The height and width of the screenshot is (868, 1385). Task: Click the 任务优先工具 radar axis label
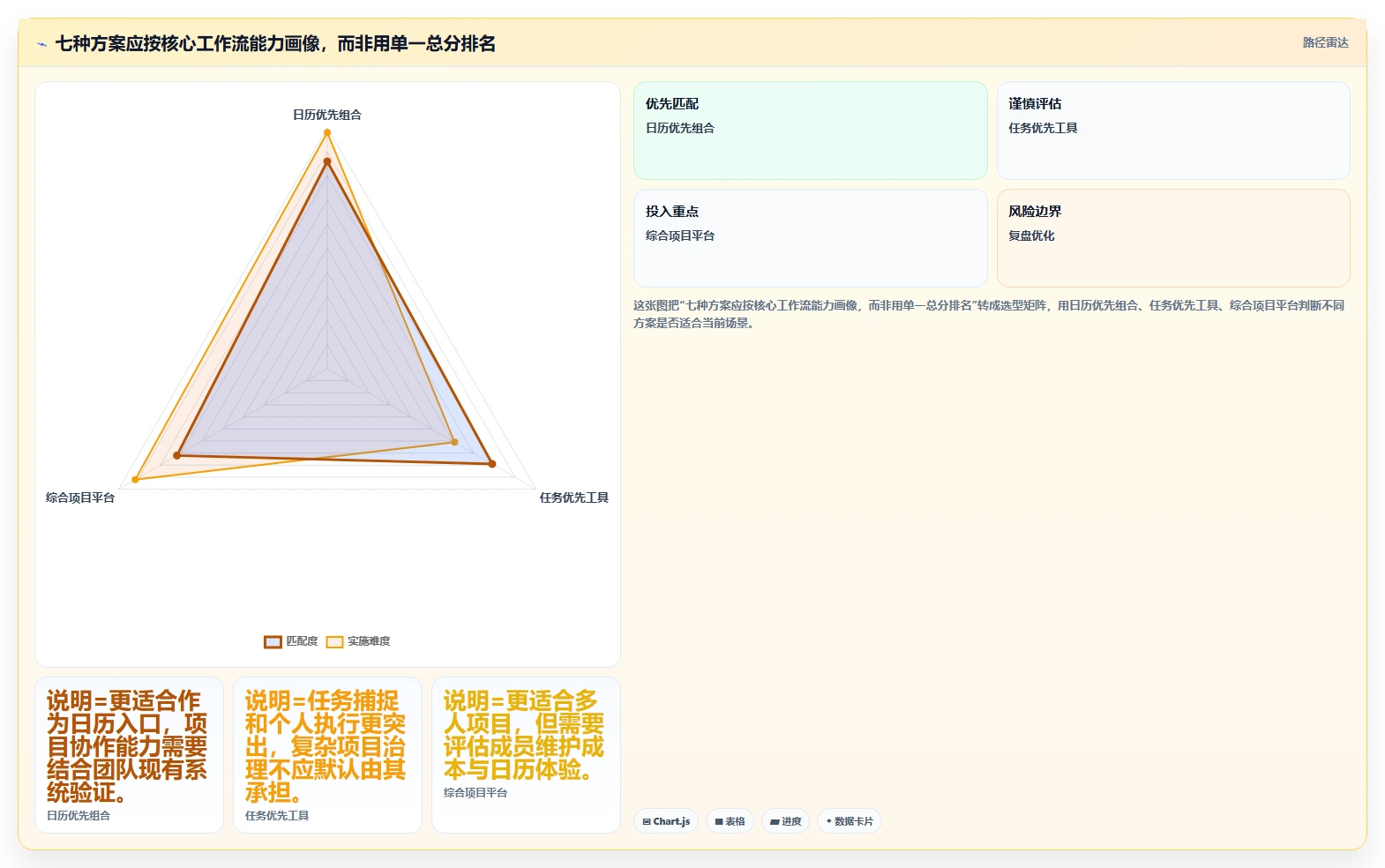point(574,498)
